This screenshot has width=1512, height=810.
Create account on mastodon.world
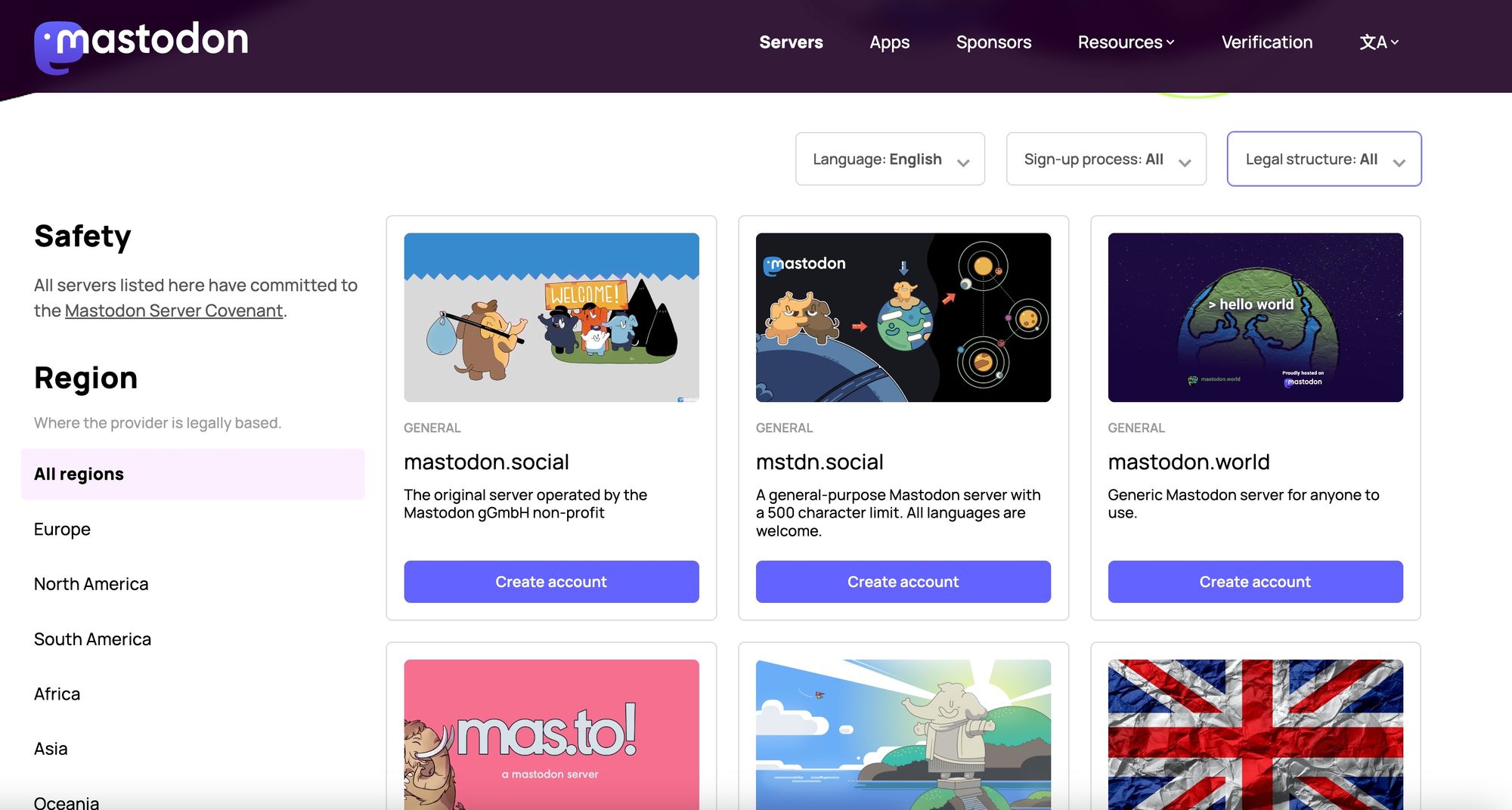click(1256, 582)
